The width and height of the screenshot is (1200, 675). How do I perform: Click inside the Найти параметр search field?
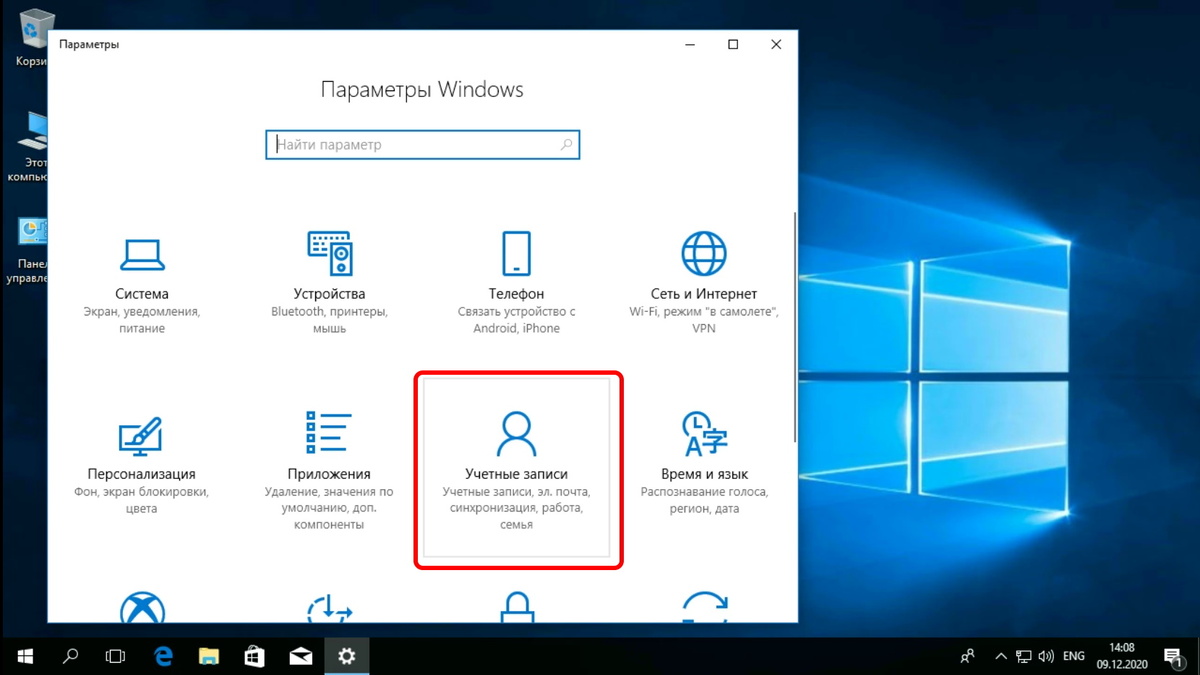[x=422, y=145]
